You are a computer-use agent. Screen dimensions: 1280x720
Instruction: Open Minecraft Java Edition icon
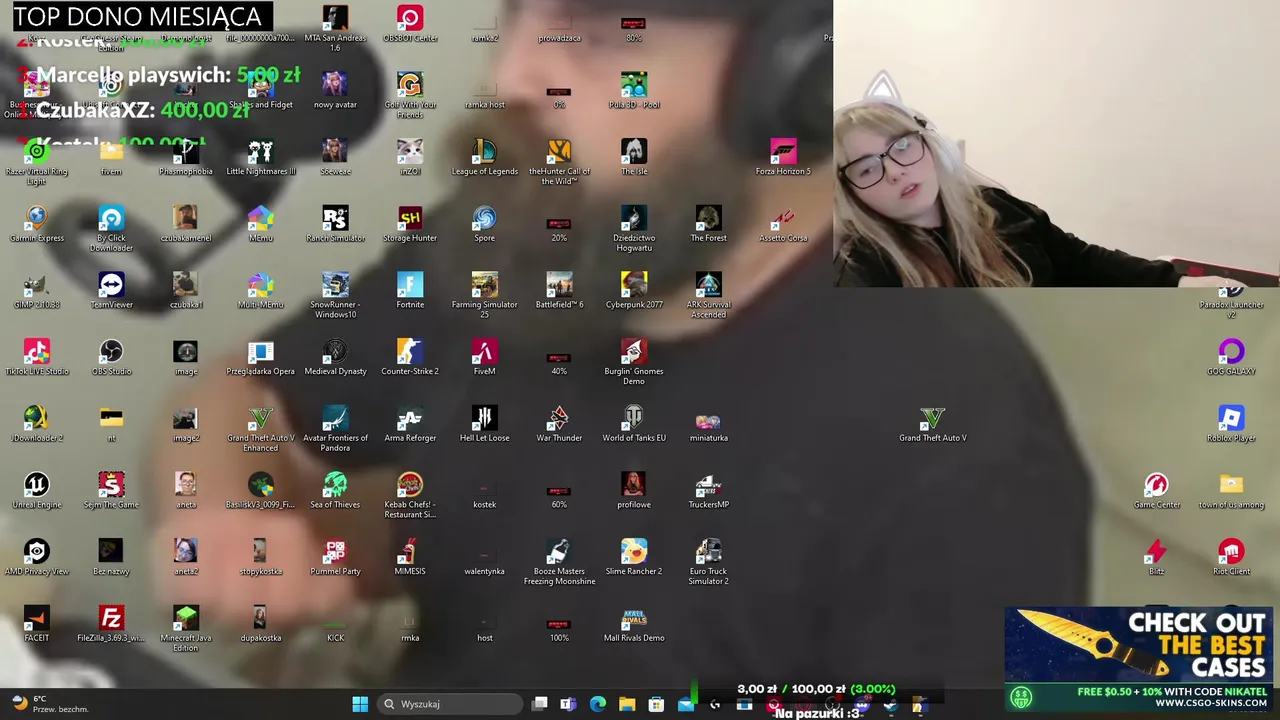[x=186, y=629]
